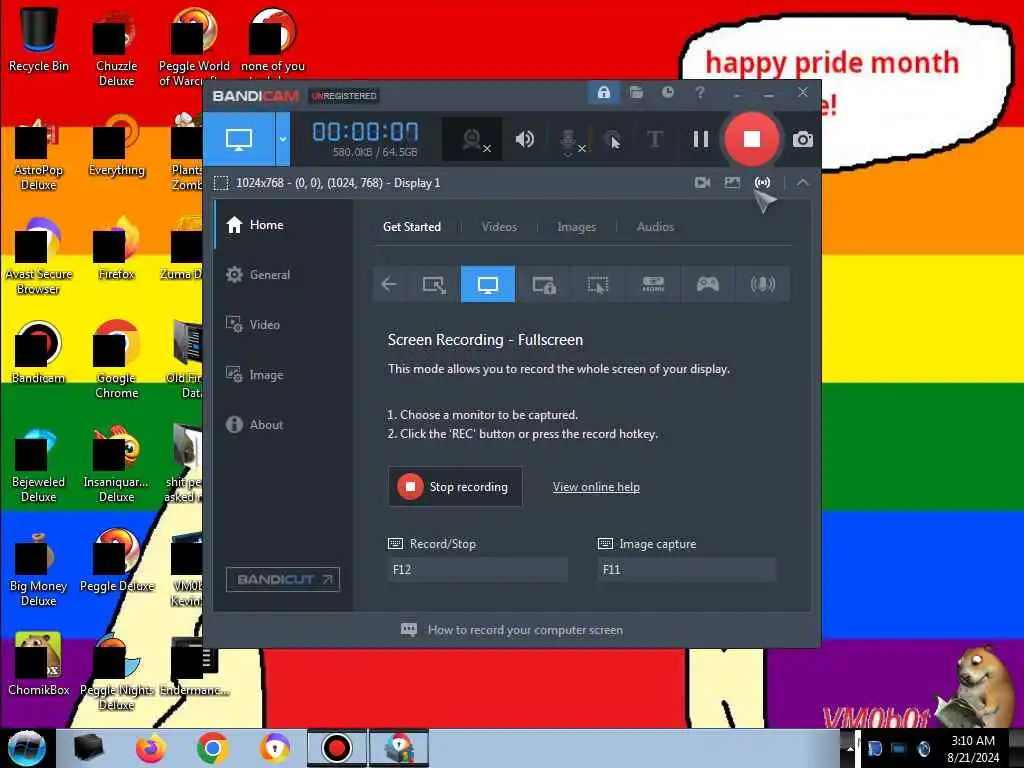This screenshot has width=1024, height=768.
Task: Open Windows Start button
Action: [26, 748]
